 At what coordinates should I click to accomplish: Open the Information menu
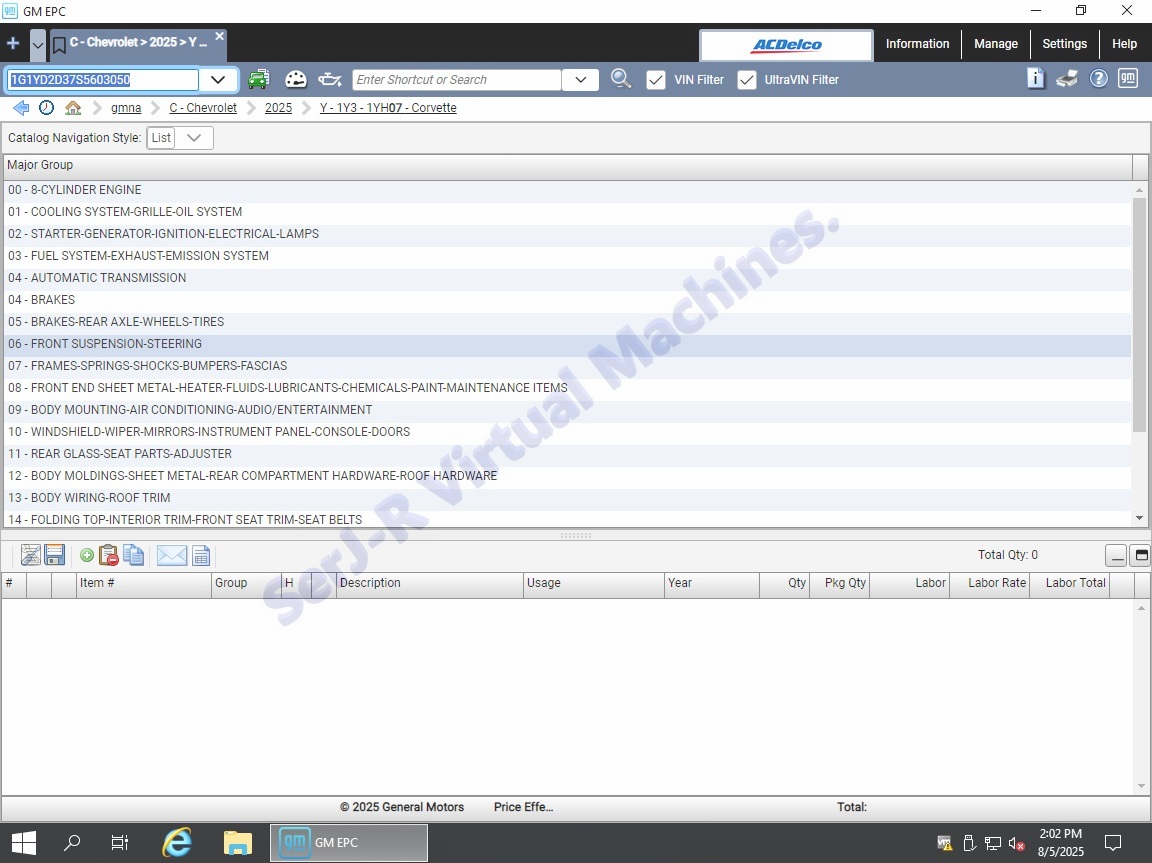917,44
